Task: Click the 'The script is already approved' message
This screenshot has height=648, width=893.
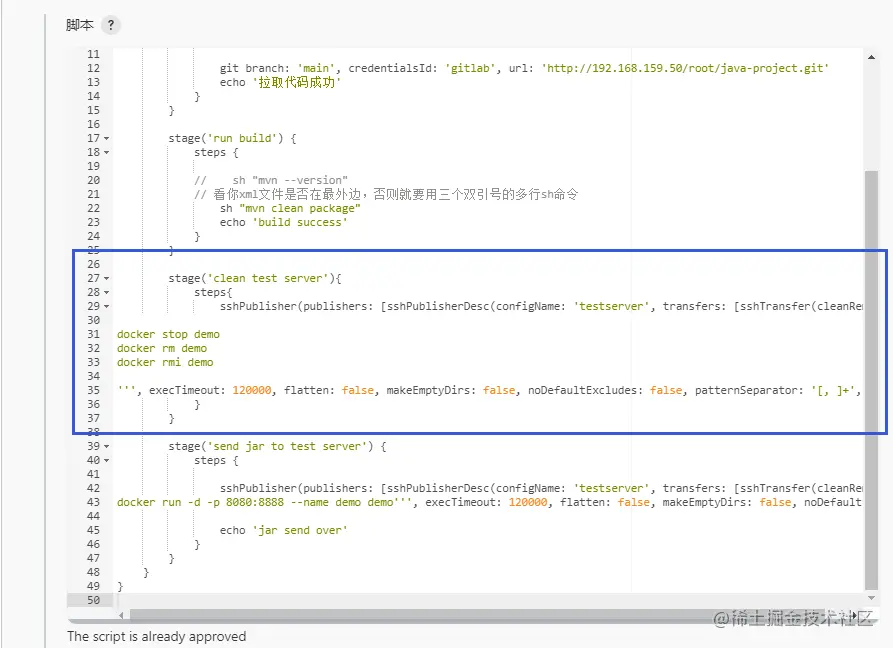Action: [157, 637]
